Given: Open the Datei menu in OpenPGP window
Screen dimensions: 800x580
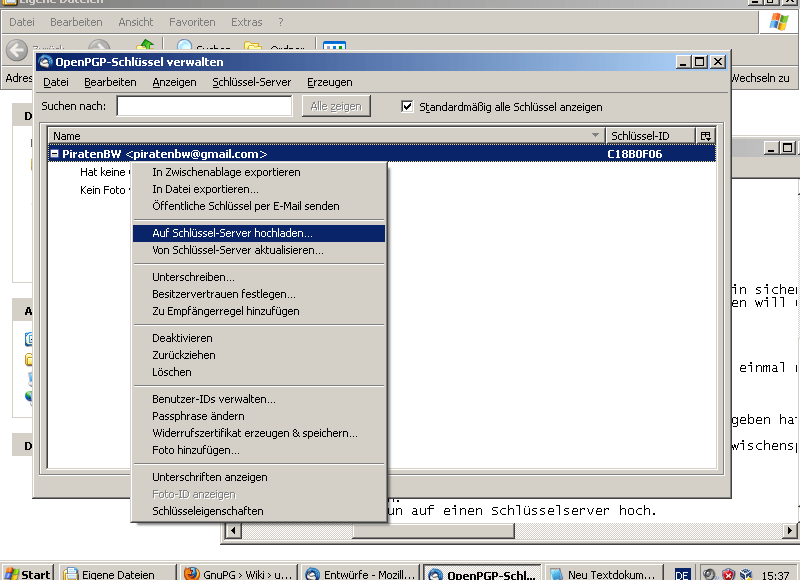Looking at the screenshot, I should 56,82.
